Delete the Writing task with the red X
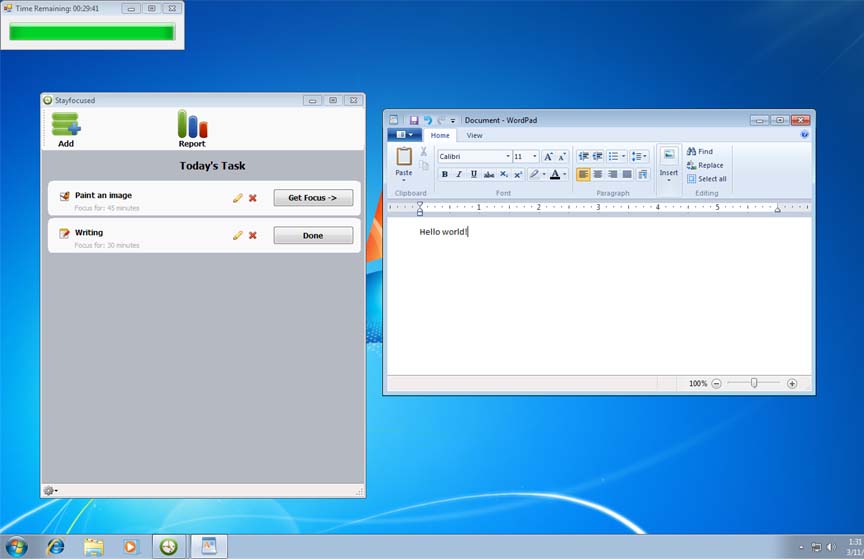864x560 pixels. click(x=253, y=235)
